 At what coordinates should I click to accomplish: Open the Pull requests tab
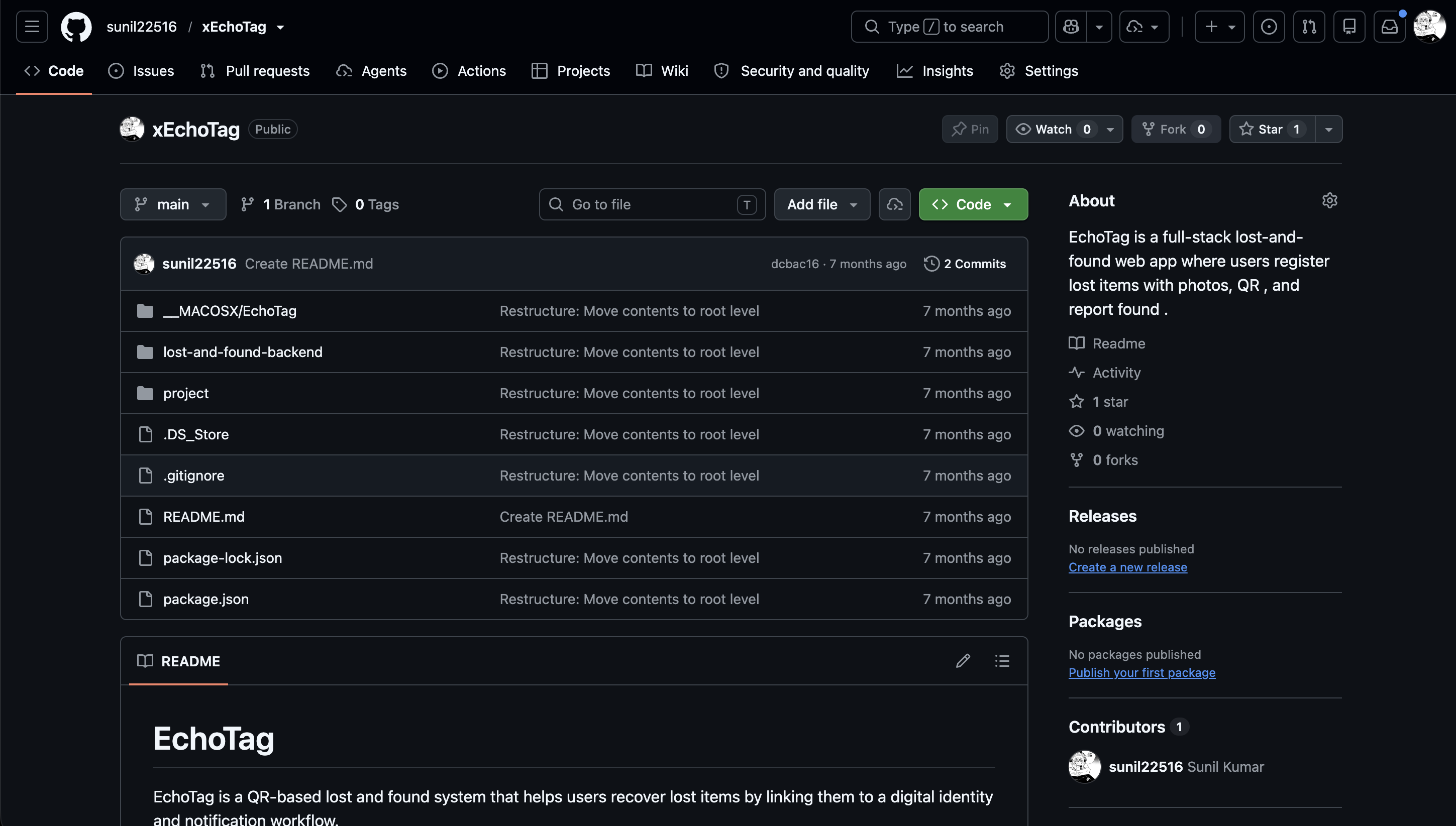(x=255, y=71)
